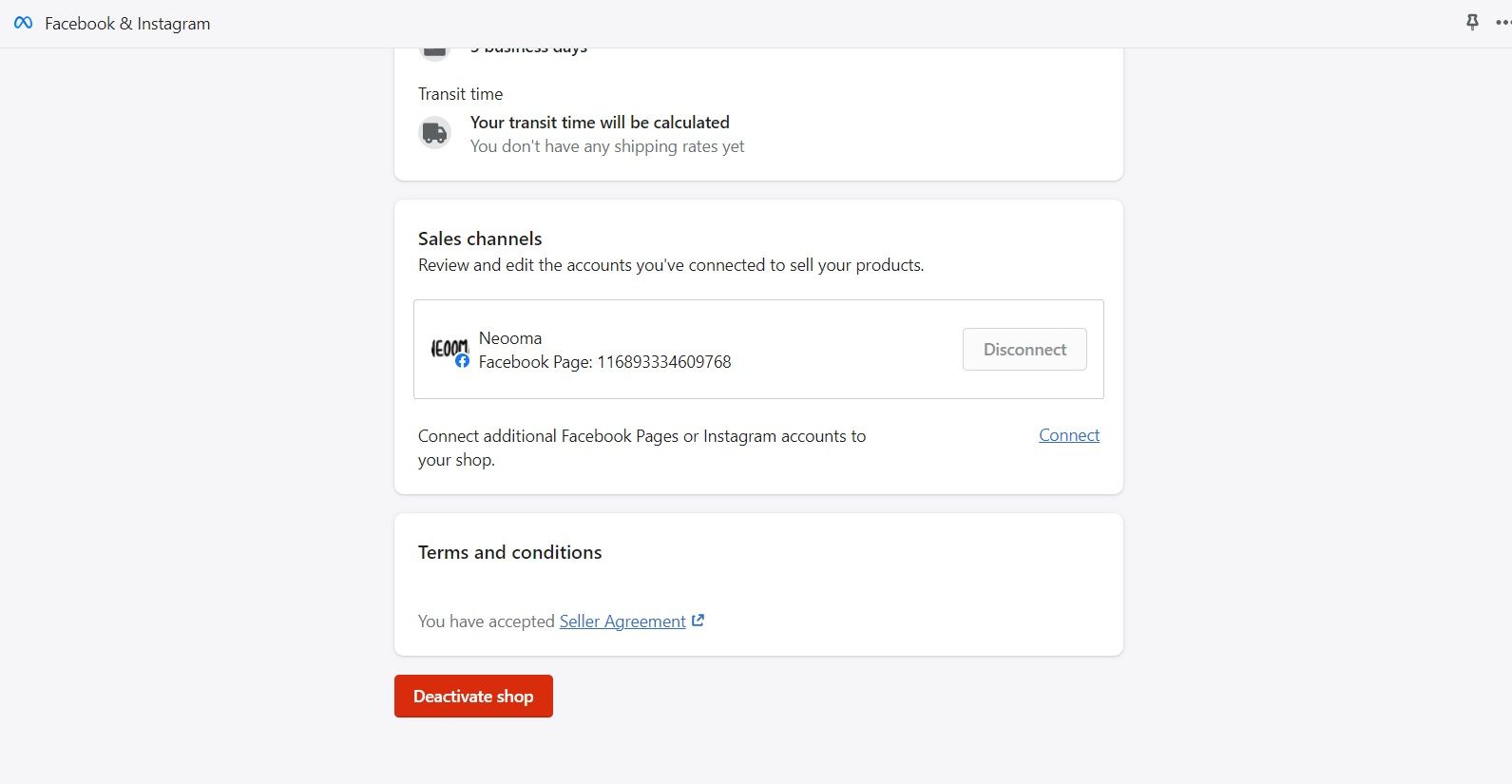This screenshot has height=784, width=1512.
Task: Click the Sales channels heading
Action: coord(480,239)
